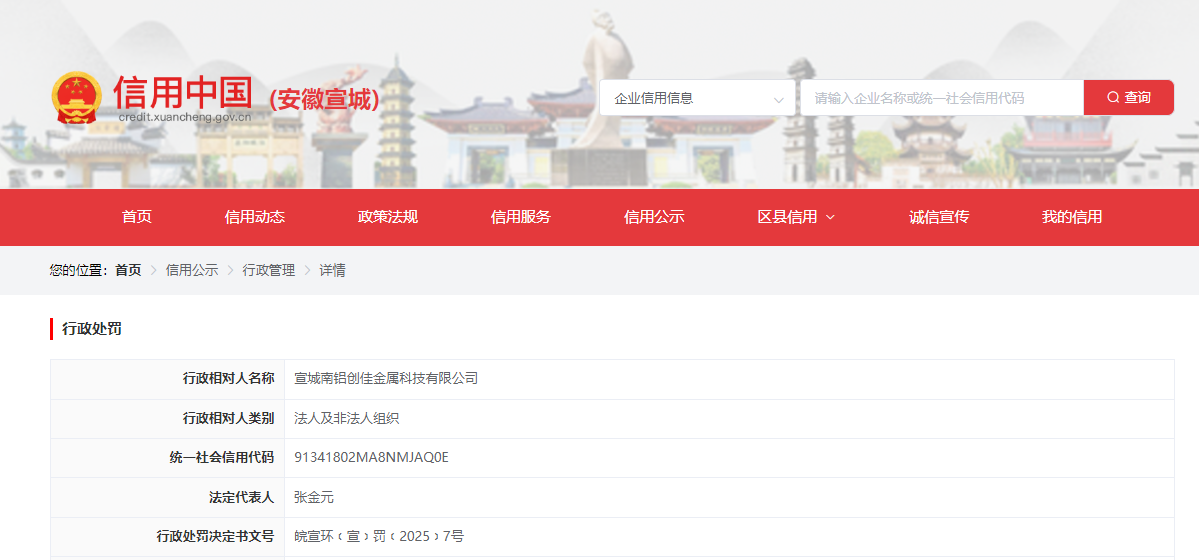Open the 信用动态 menu item
Image resolution: width=1199 pixels, height=560 pixels.
(255, 217)
